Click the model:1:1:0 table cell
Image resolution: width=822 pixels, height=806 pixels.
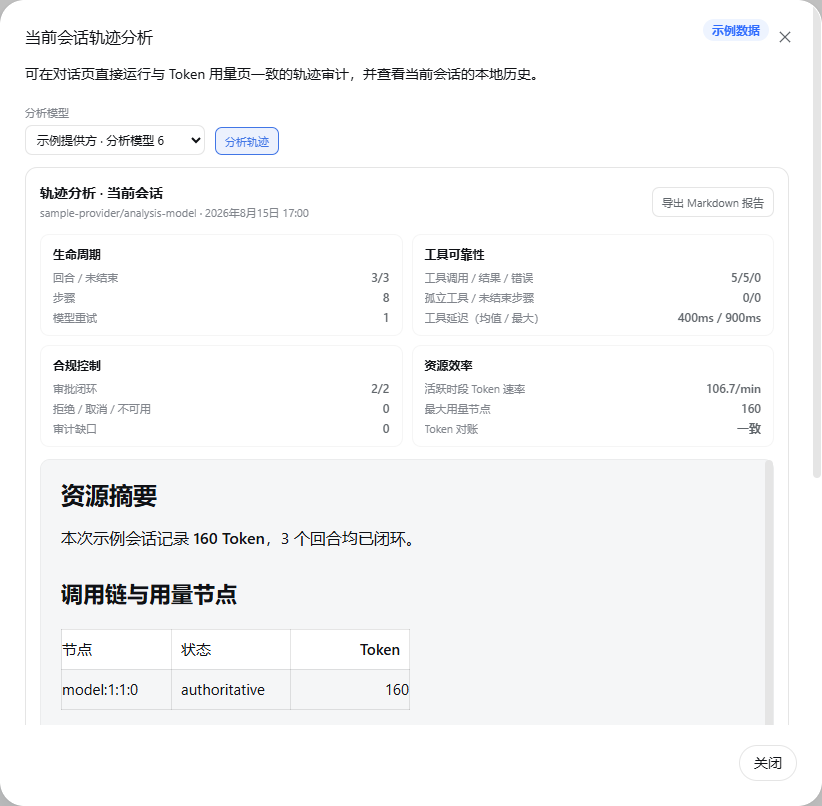point(116,690)
